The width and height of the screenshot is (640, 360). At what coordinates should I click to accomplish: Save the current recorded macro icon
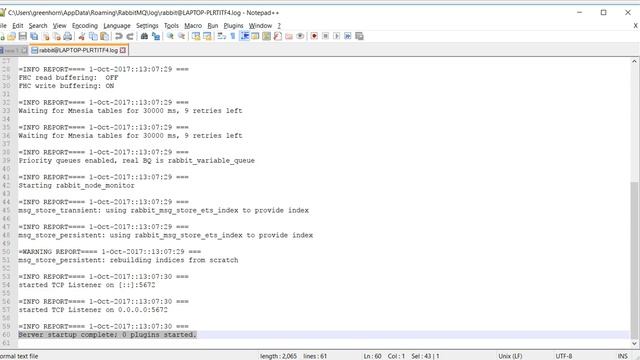[359, 36]
